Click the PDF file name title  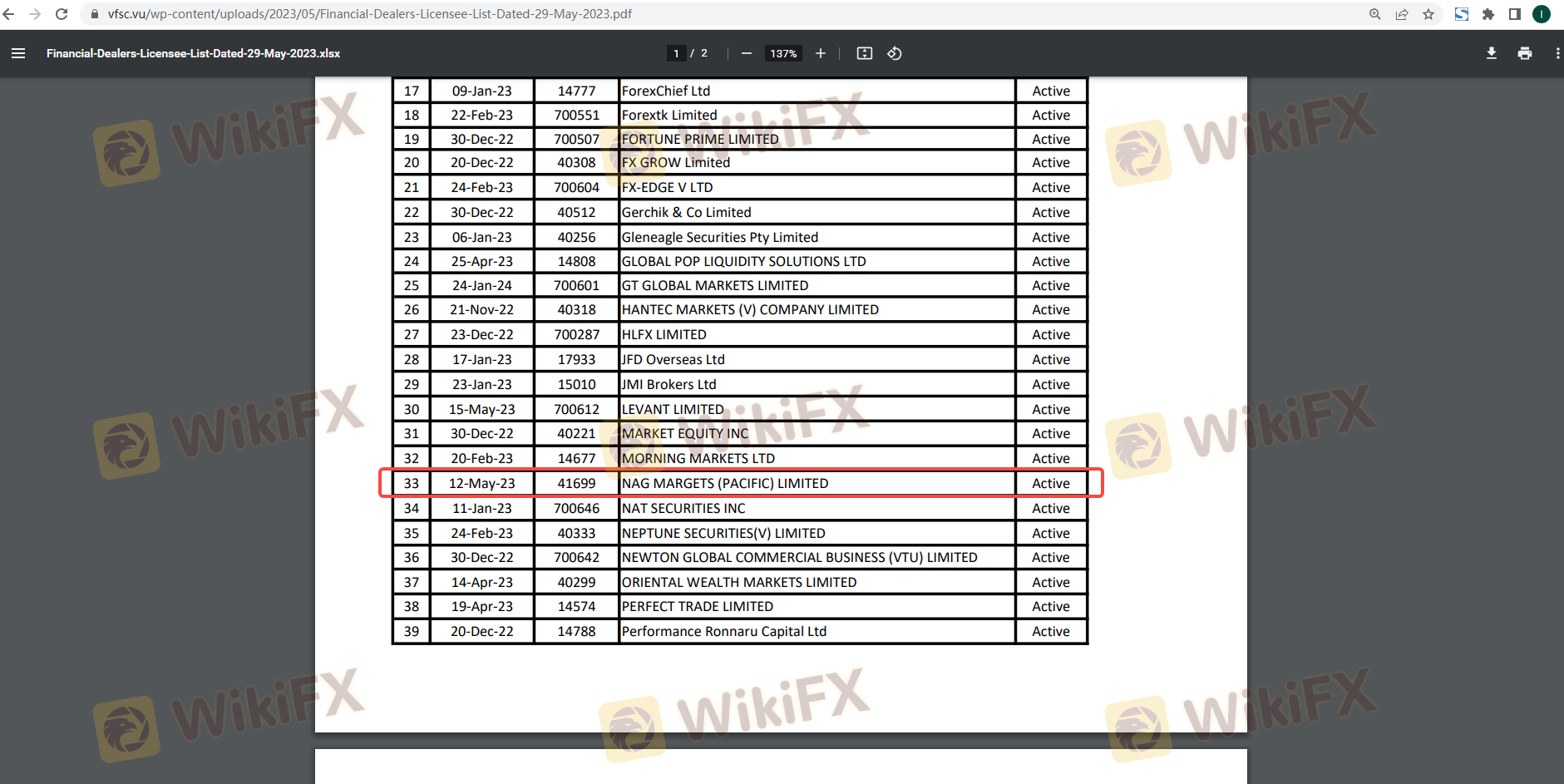click(x=193, y=53)
